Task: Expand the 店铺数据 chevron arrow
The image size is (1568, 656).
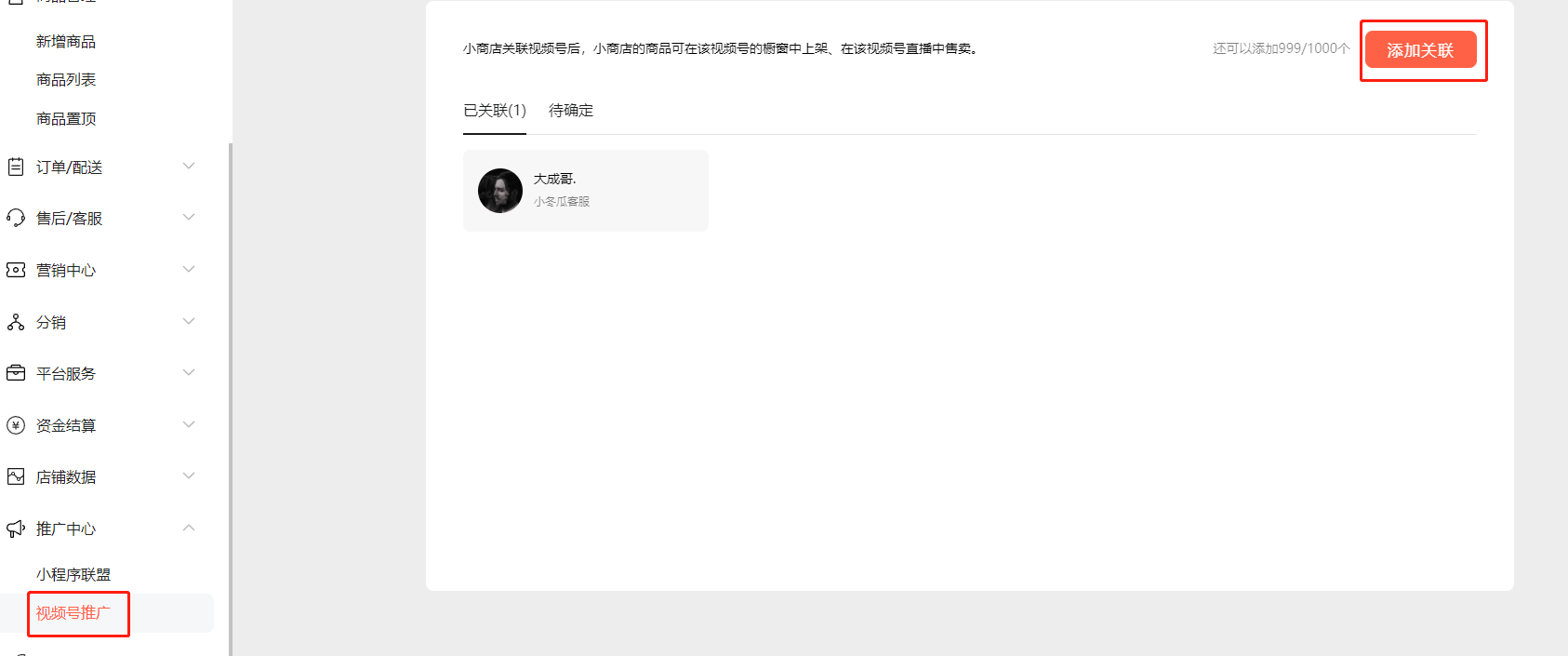Action: pyautogui.click(x=189, y=475)
